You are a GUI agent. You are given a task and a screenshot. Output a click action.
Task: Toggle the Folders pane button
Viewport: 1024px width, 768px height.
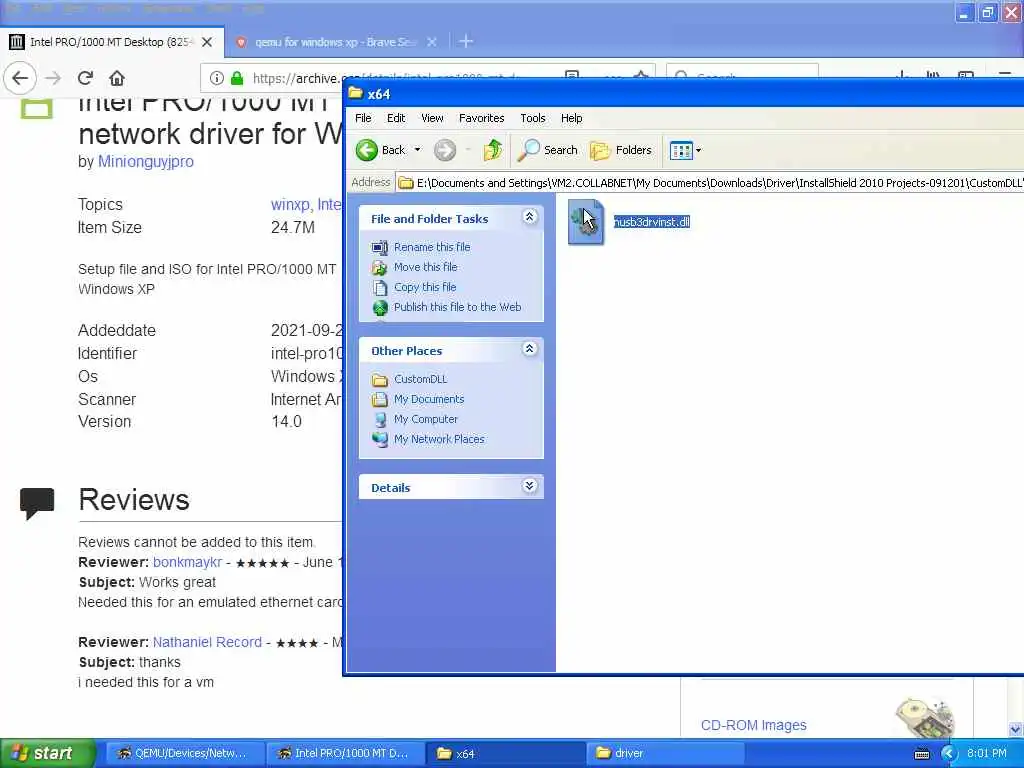(x=621, y=150)
